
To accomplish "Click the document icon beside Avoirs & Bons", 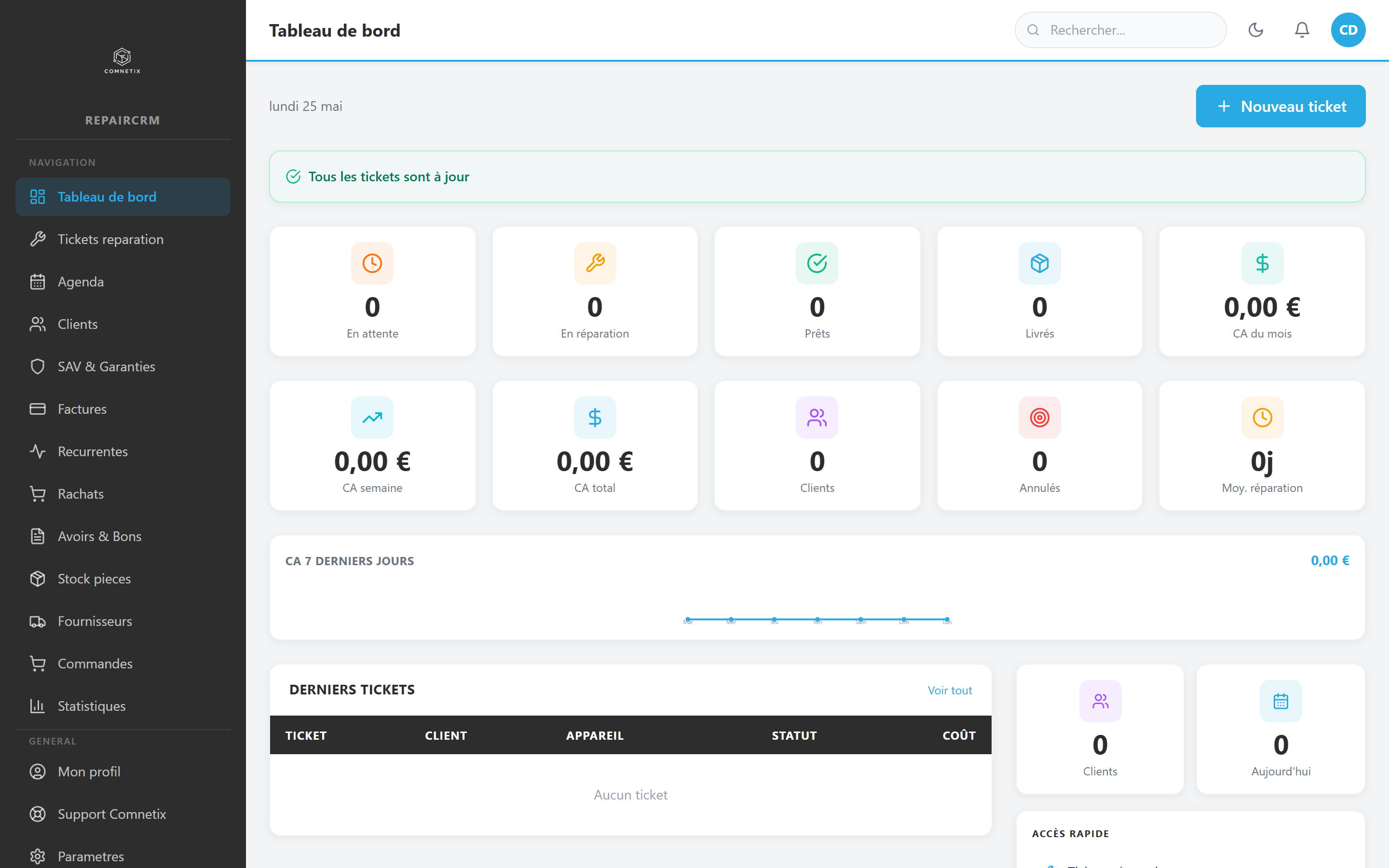I will [x=38, y=537].
